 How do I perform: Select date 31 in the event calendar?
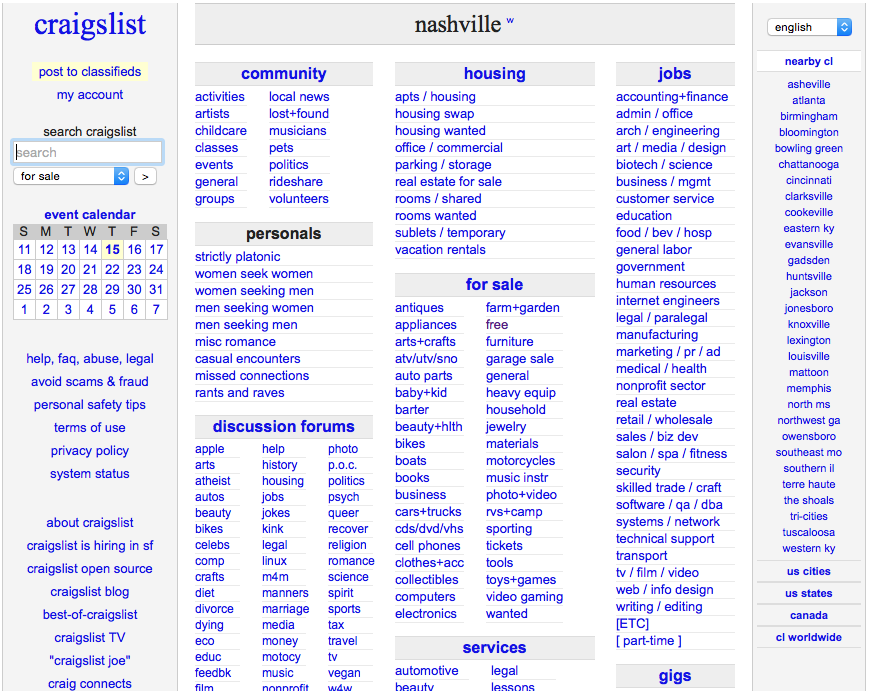coord(156,289)
